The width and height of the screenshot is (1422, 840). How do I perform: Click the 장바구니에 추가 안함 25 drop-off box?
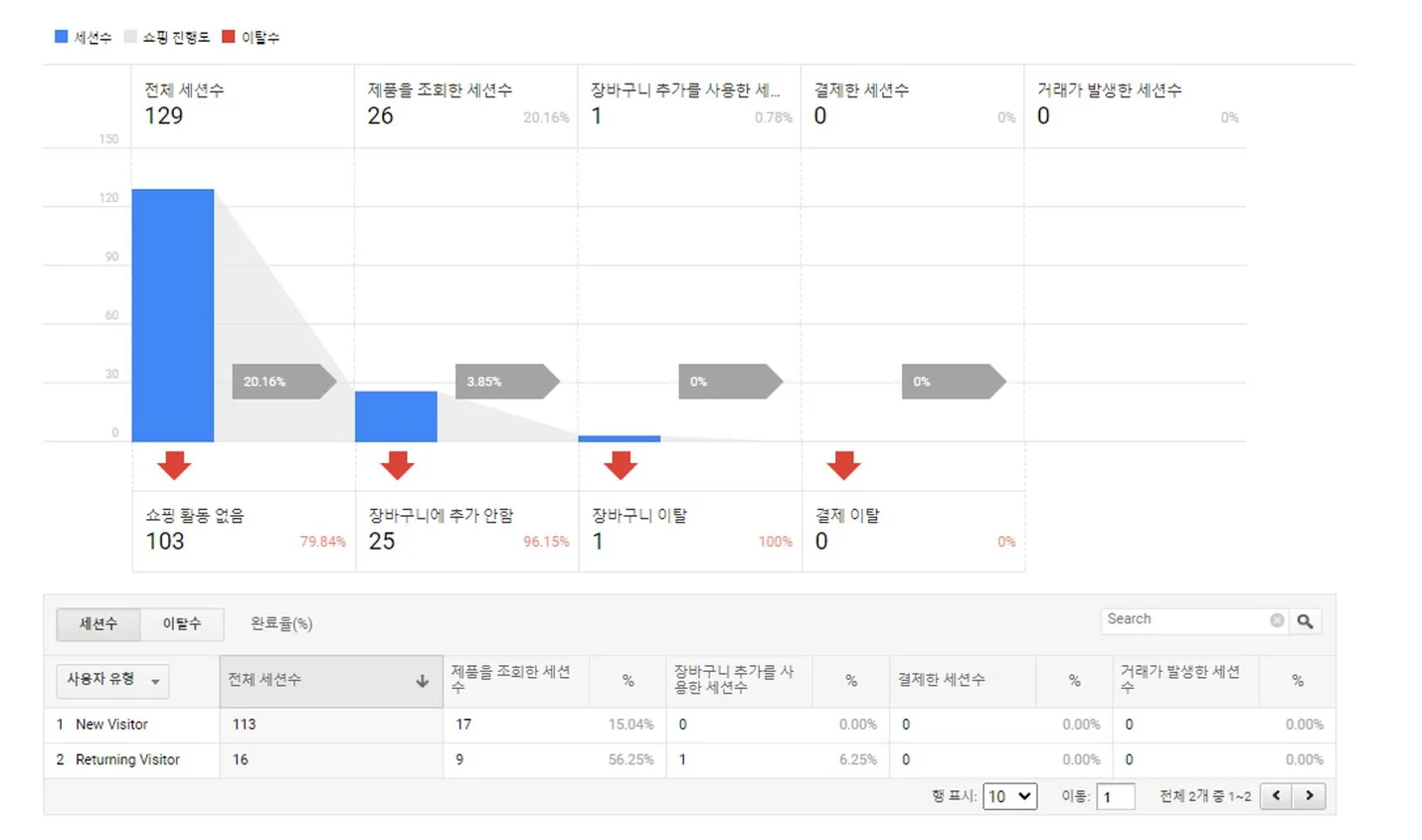coord(467,531)
